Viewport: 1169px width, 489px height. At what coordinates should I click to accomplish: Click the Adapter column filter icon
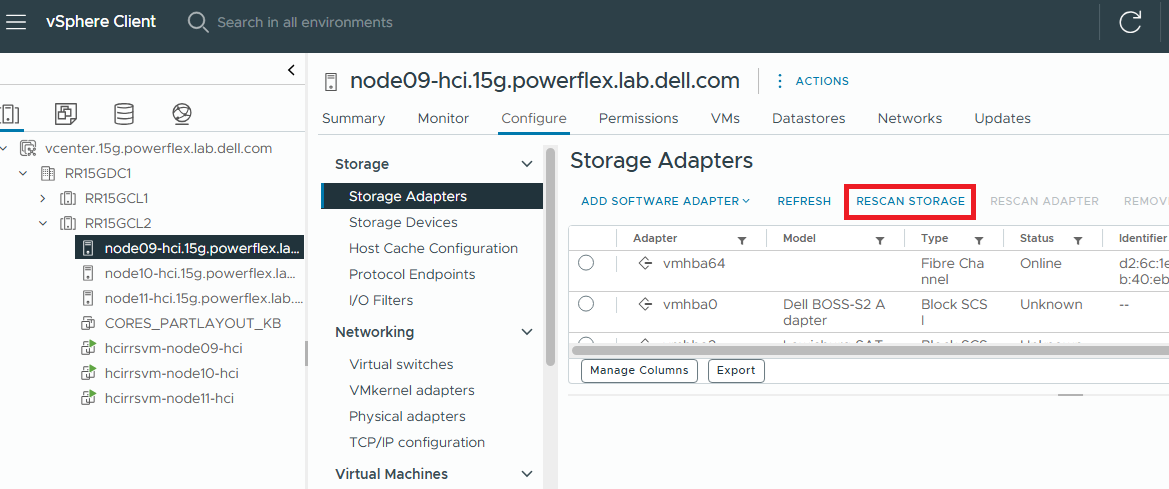pos(742,240)
